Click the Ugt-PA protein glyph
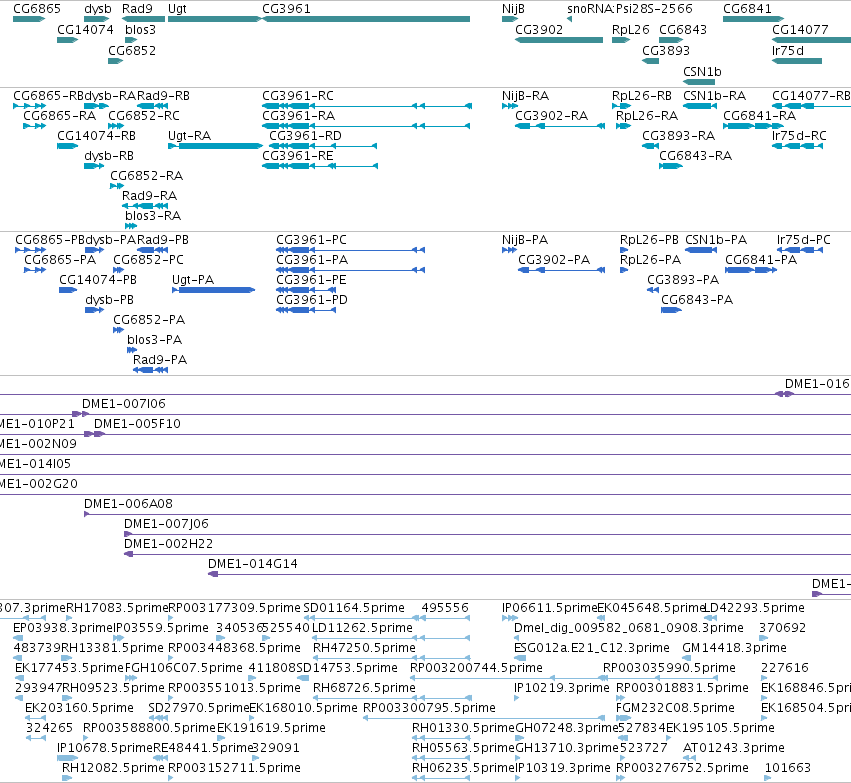The image size is (851, 783). pyautogui.click(x=213, y=290)
